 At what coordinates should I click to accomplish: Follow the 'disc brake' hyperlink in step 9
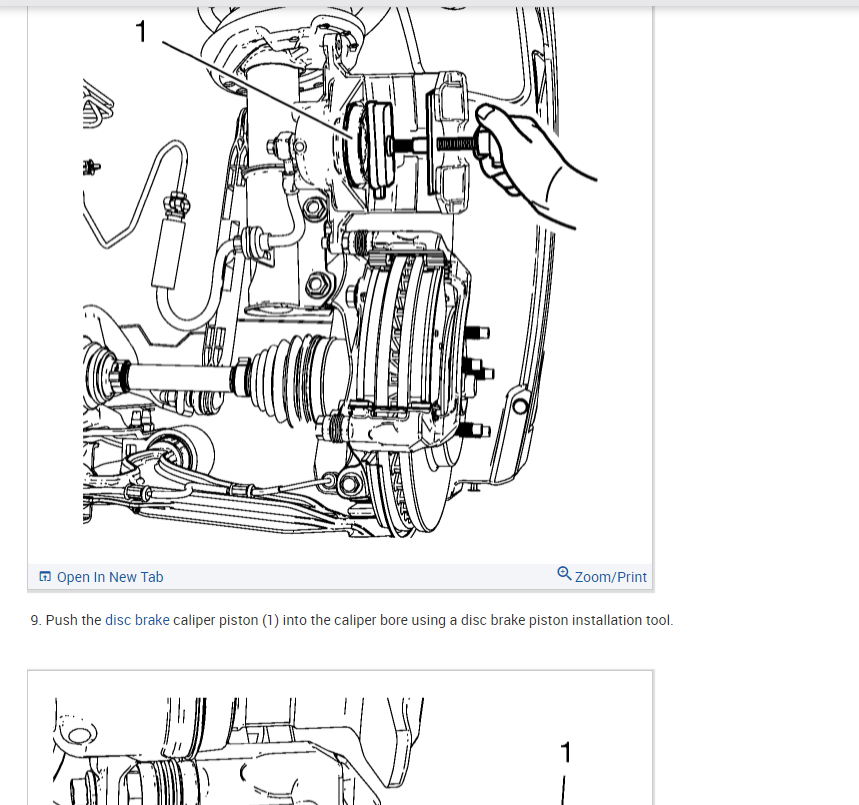[137, 620]
